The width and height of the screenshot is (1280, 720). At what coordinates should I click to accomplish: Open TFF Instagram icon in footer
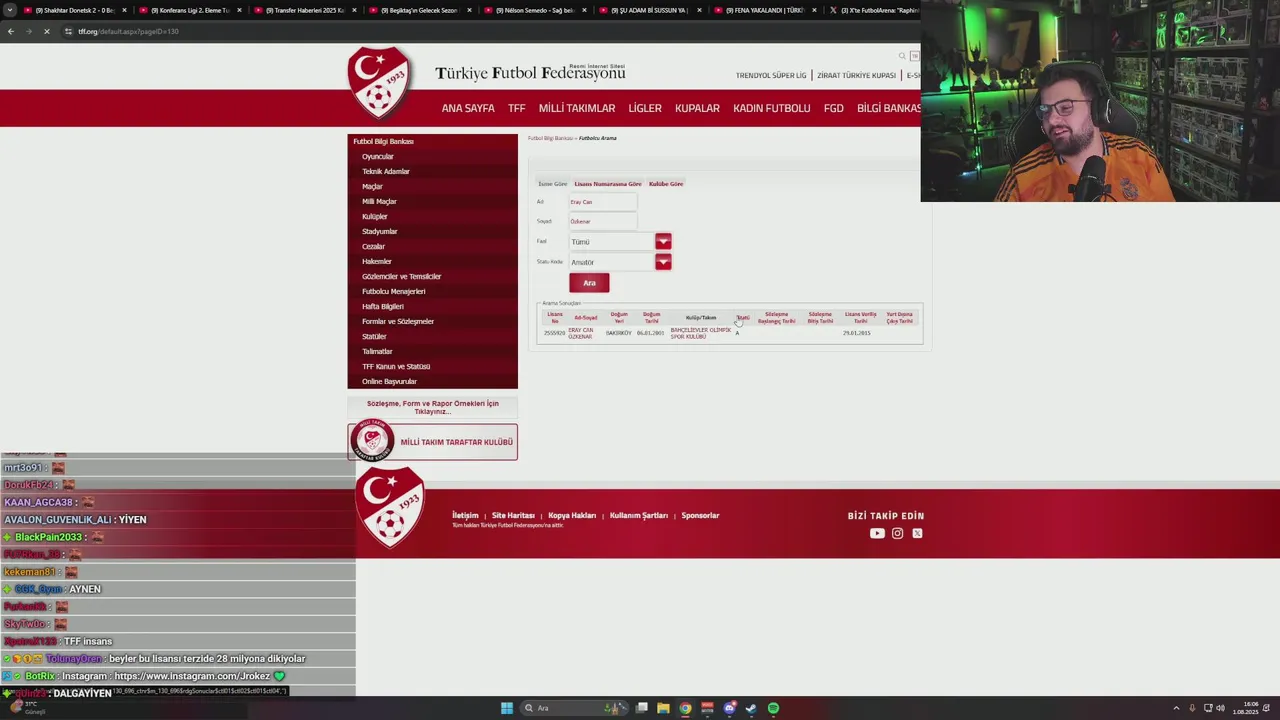[x=897, y=533]
